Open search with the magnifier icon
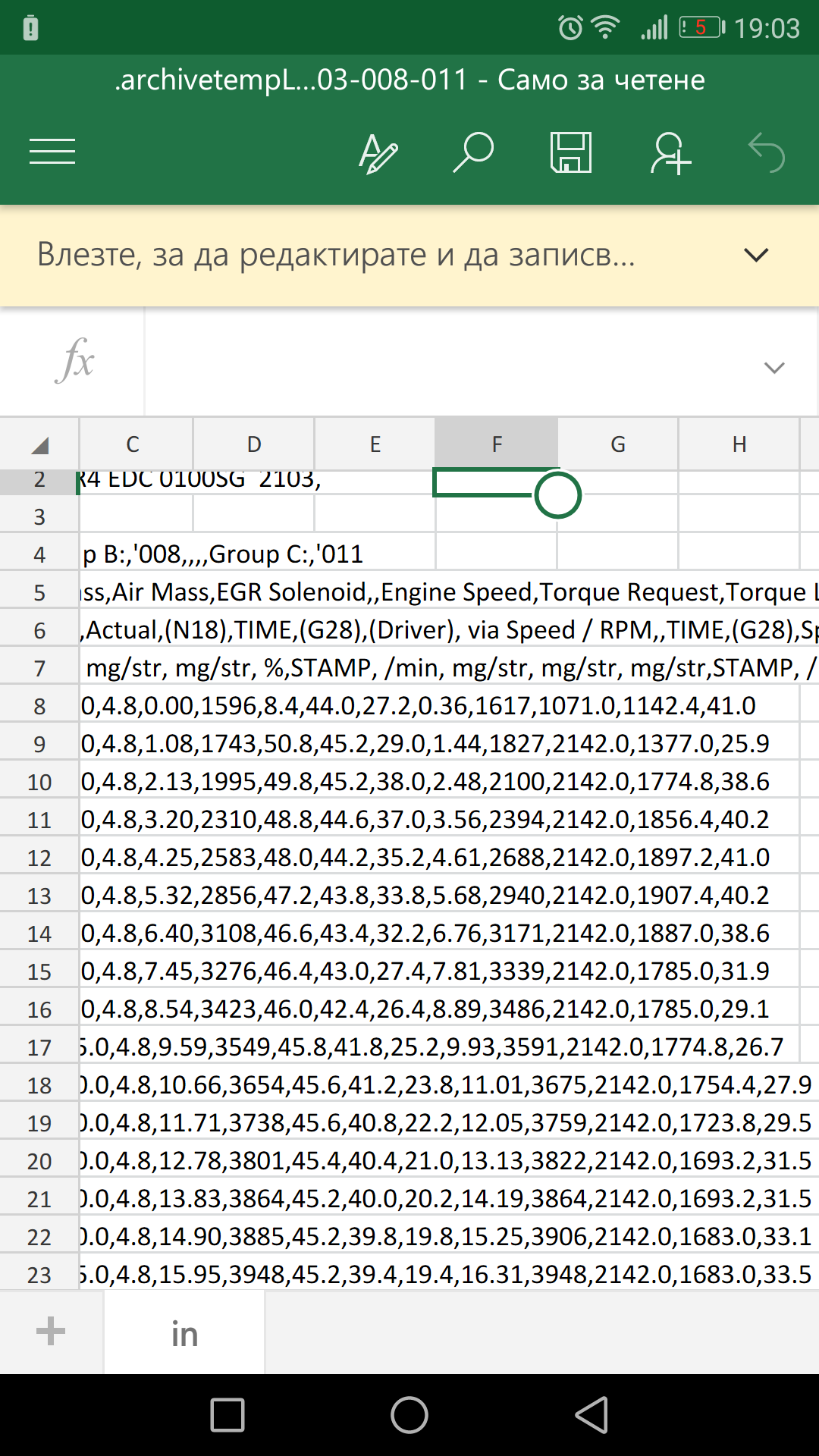 point(473,152)
